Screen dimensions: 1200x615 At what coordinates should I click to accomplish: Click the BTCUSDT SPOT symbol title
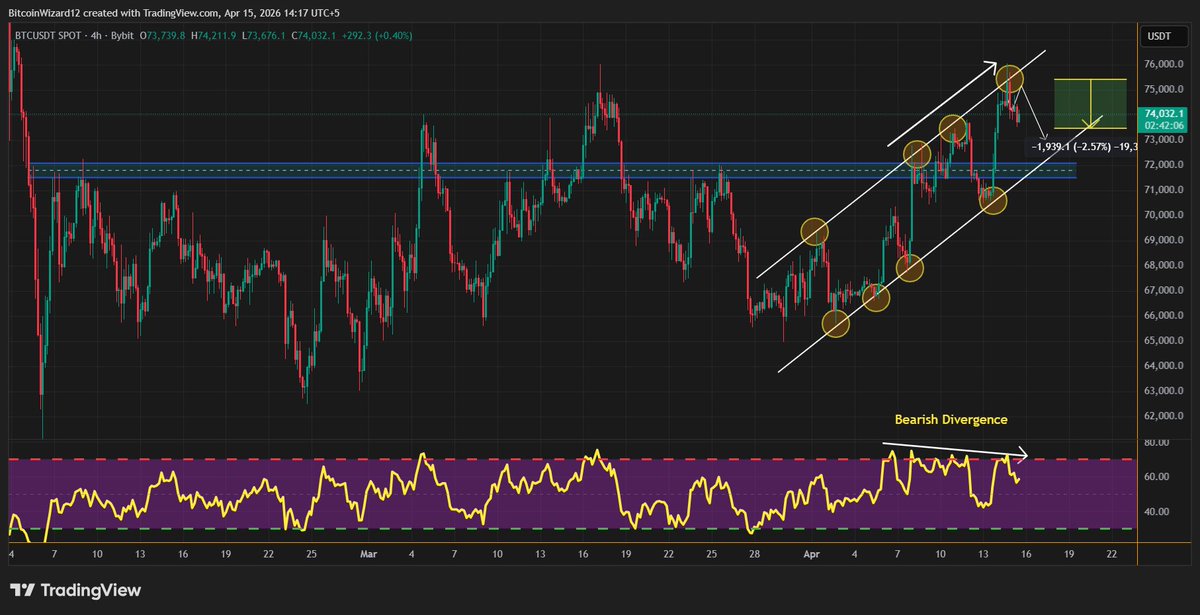pos(49,35)
